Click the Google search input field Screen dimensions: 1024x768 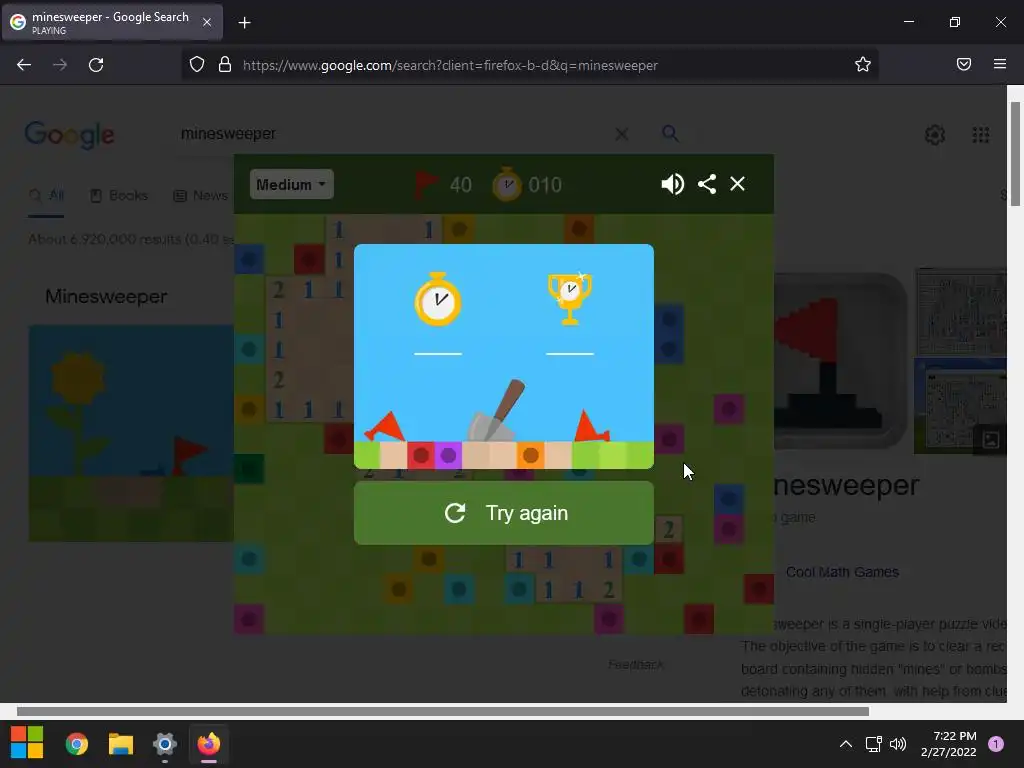392,134
